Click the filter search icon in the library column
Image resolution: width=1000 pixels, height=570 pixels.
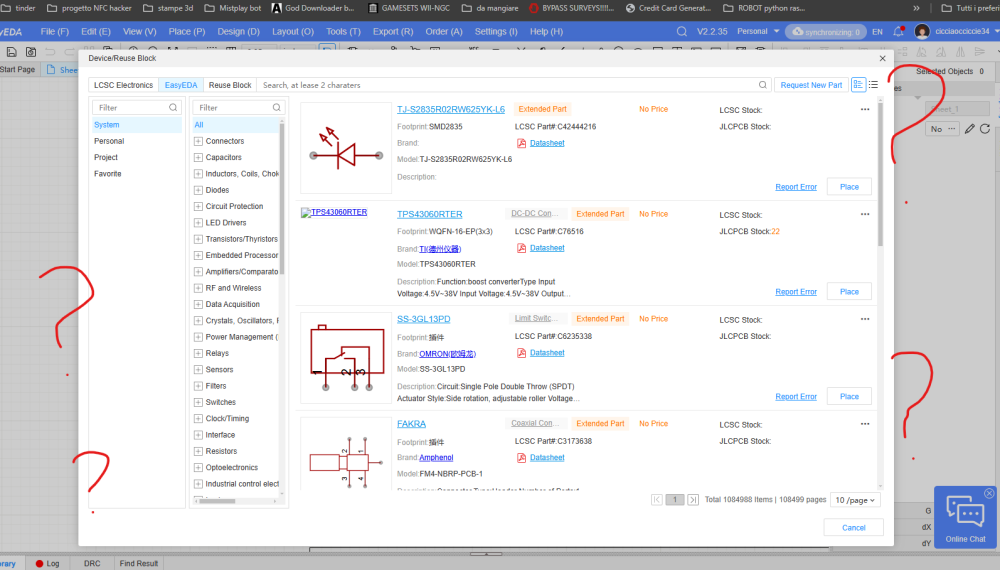[173, 108]
